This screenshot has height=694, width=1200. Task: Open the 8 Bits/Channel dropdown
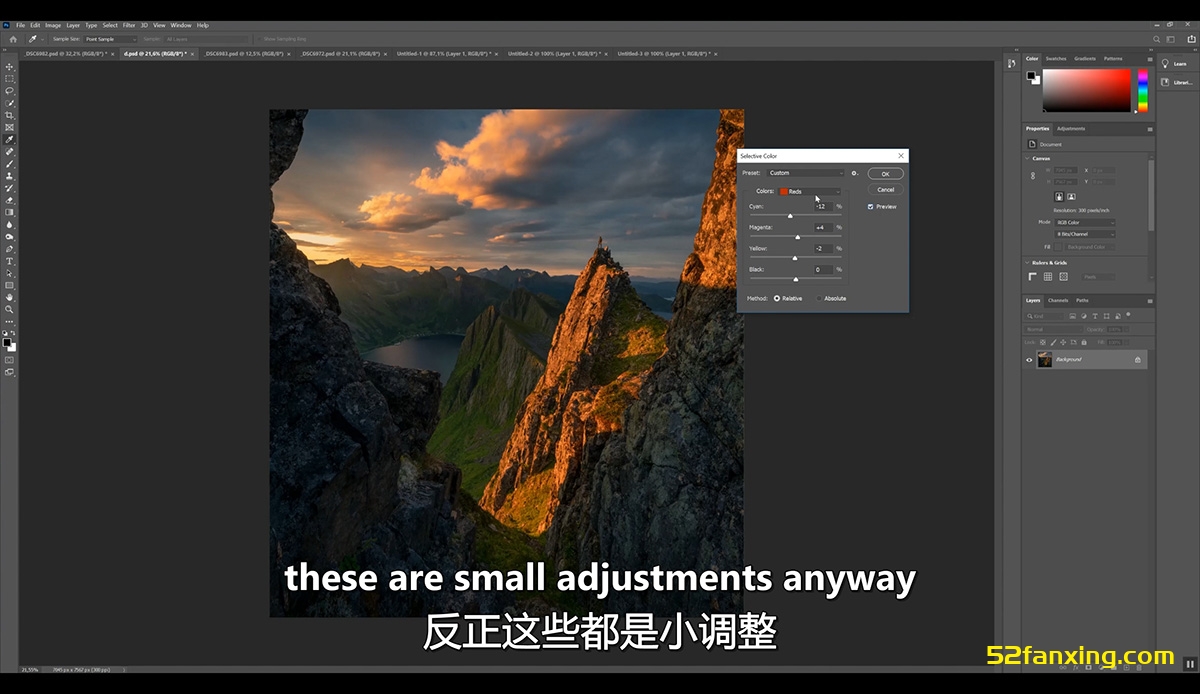1085,234
